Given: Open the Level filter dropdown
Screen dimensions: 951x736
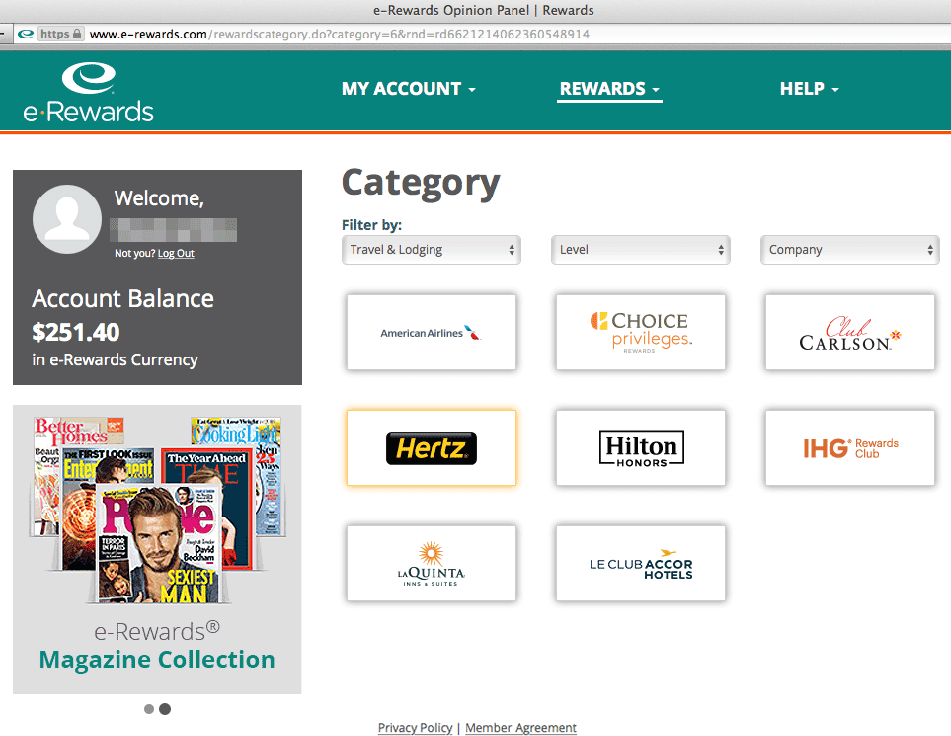Looking at the screenshot, I should (640, 250).
